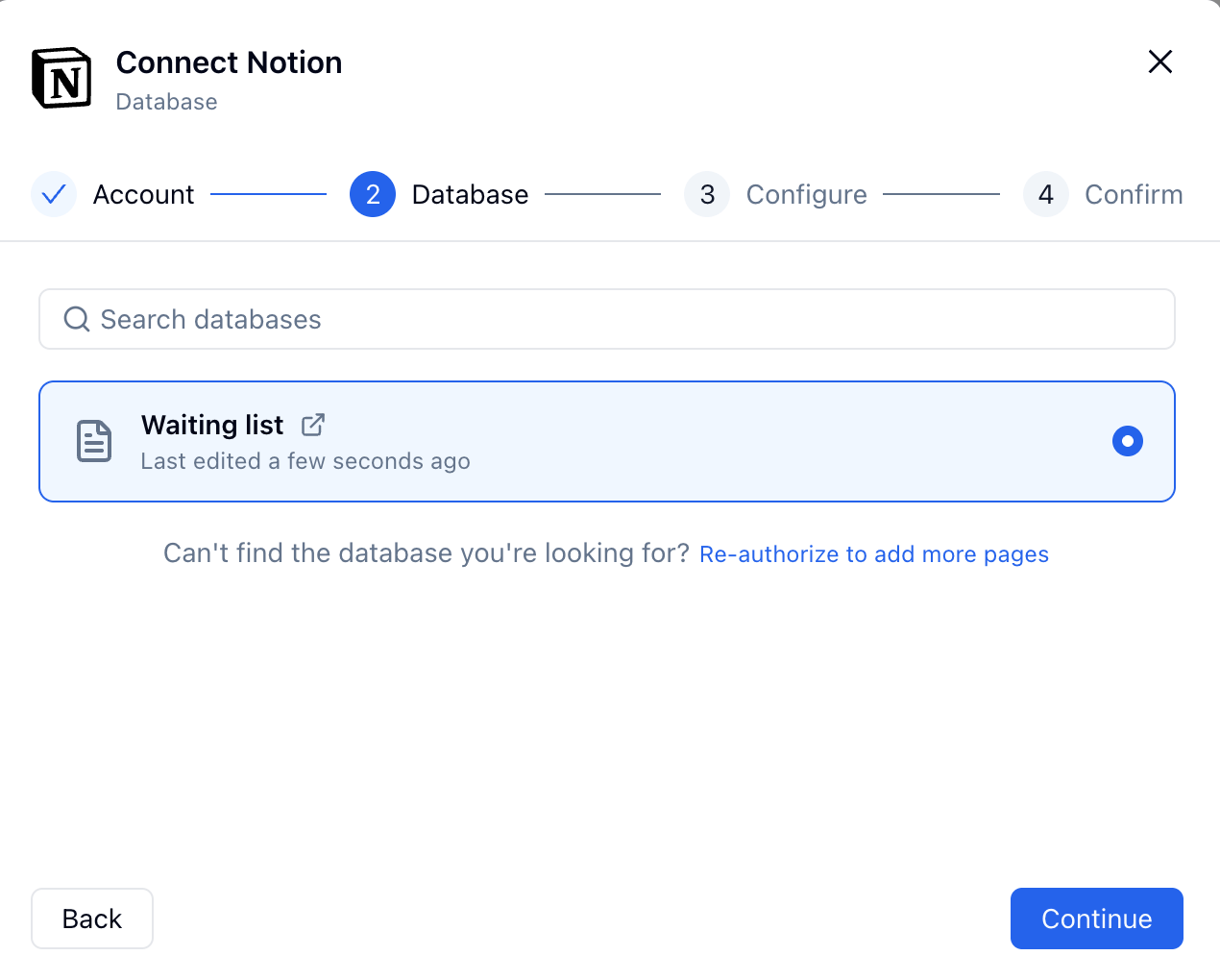Click the Configure step number 3
1220x980 pixels.
click(707, 194)
